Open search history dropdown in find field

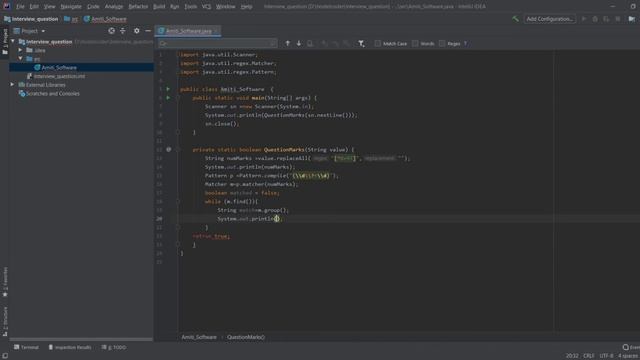click(163, 43)
